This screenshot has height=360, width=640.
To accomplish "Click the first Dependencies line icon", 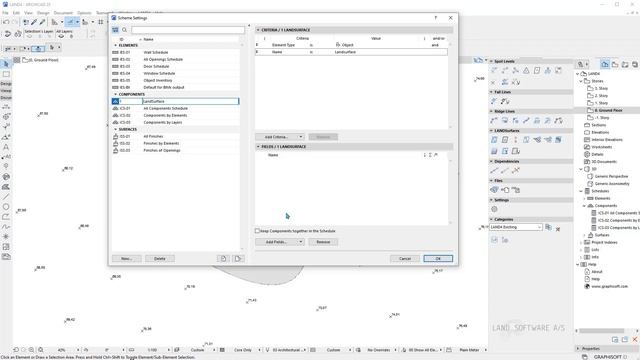I will tap(494, 170).
